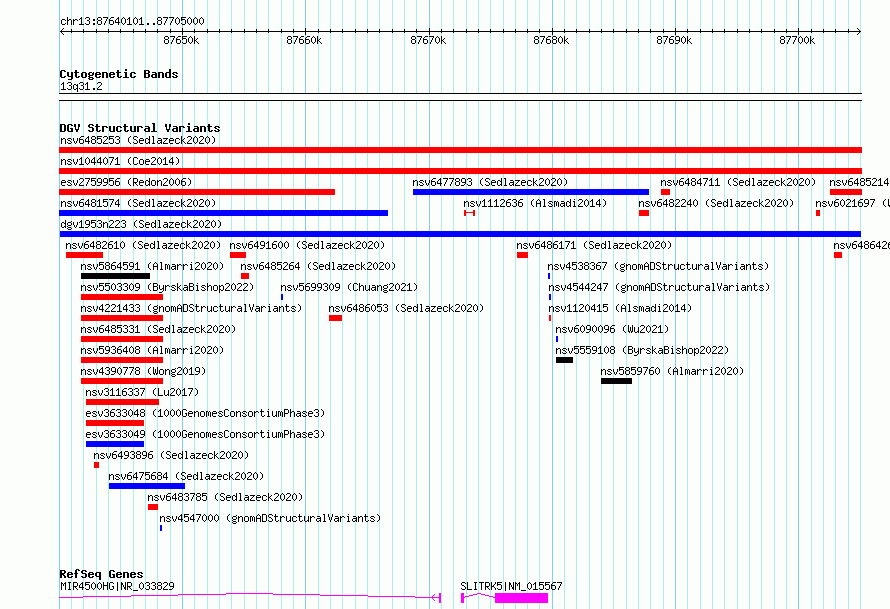Select nsv6486171 (Sedlazeck2020) label
Viewport: 890px width, 609px height.
pos(594,245)
